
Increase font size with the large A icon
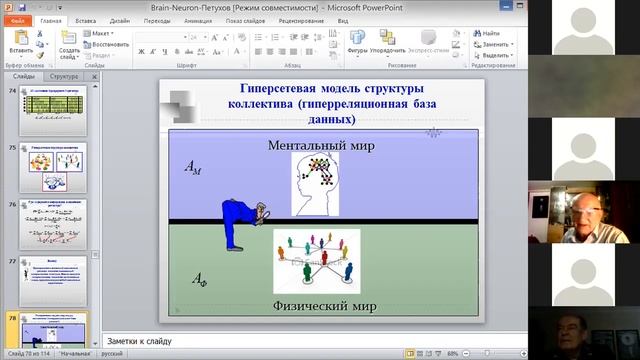pyautogui.click(x=215, y=38)
